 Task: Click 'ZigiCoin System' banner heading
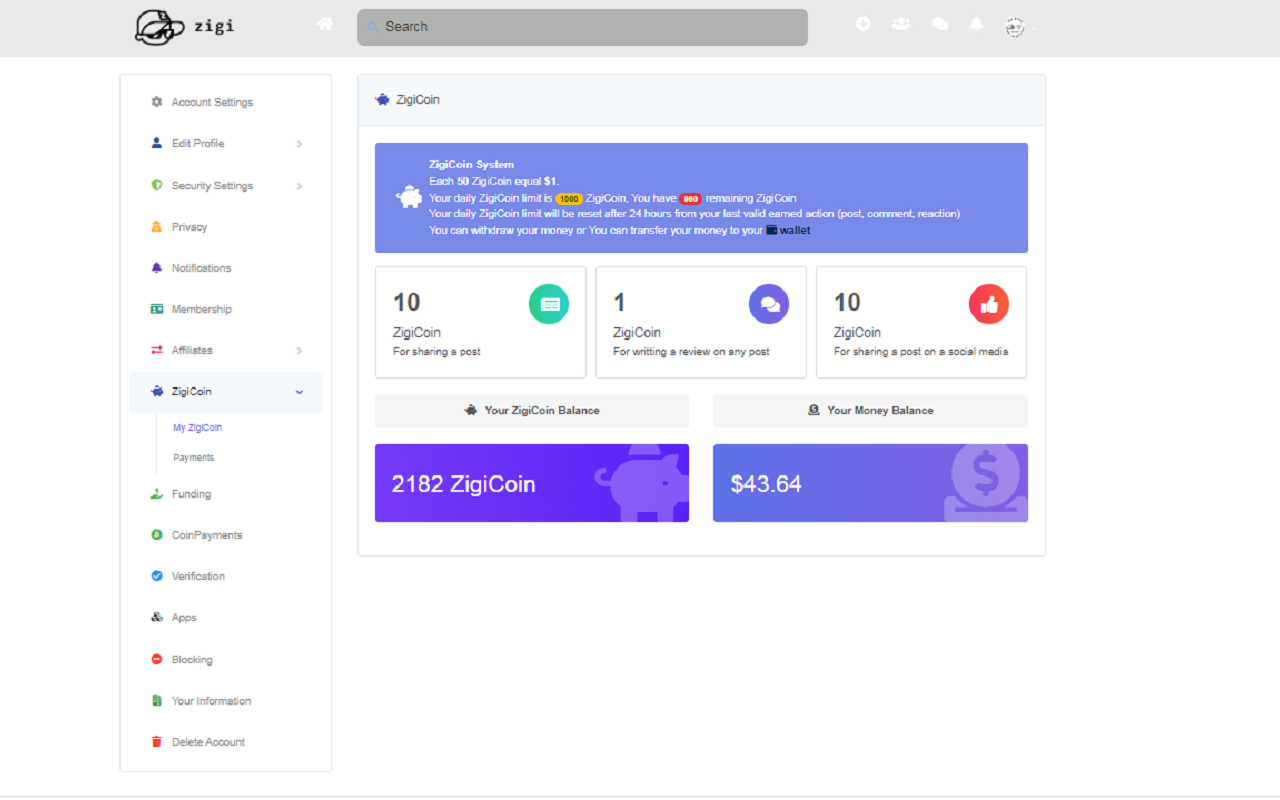tap(471, 165)
